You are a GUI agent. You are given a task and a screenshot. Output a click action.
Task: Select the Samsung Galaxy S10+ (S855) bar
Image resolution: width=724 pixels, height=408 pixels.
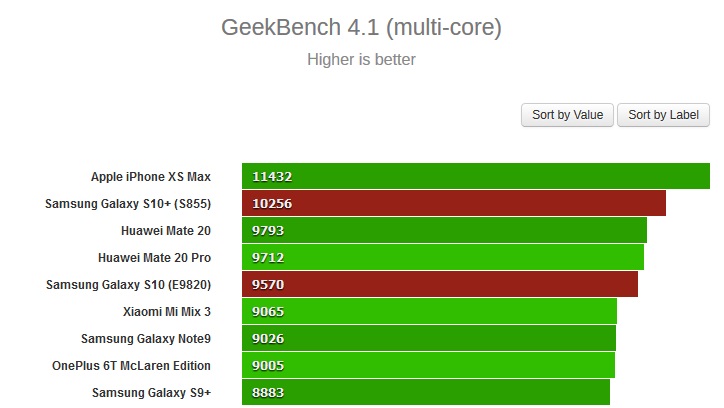(453, 203)
